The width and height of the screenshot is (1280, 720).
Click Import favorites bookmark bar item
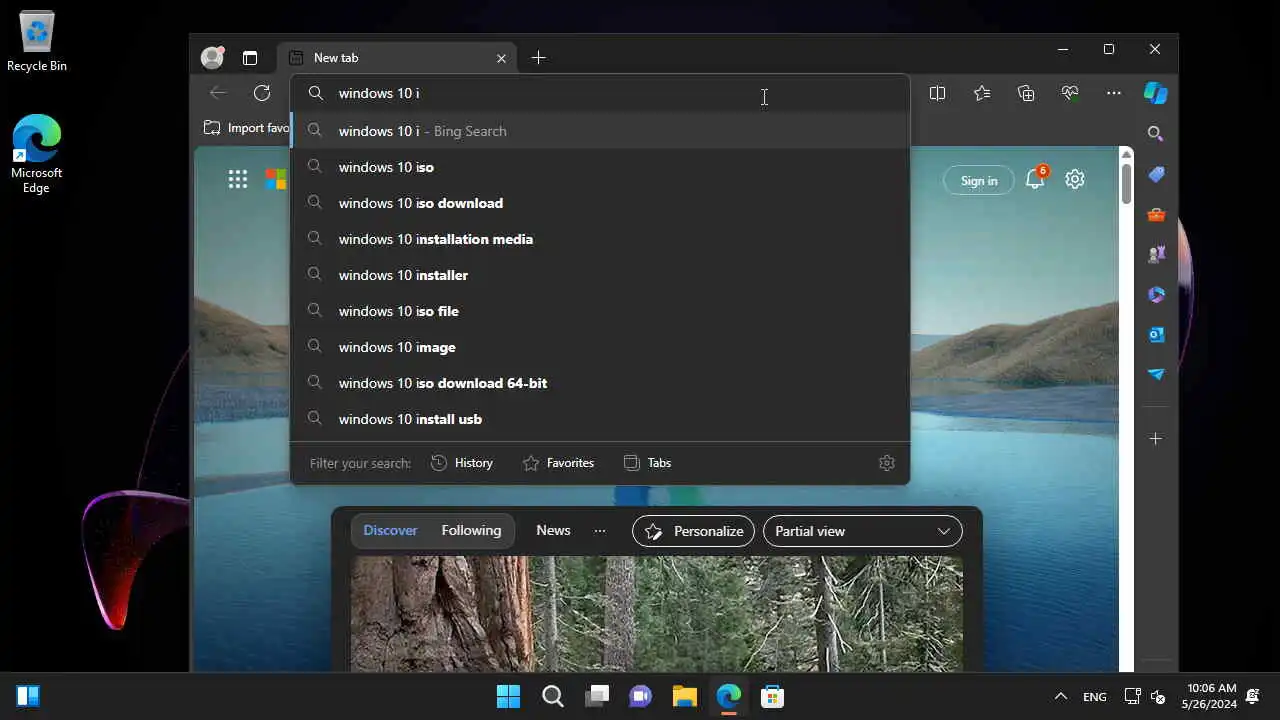247,128
